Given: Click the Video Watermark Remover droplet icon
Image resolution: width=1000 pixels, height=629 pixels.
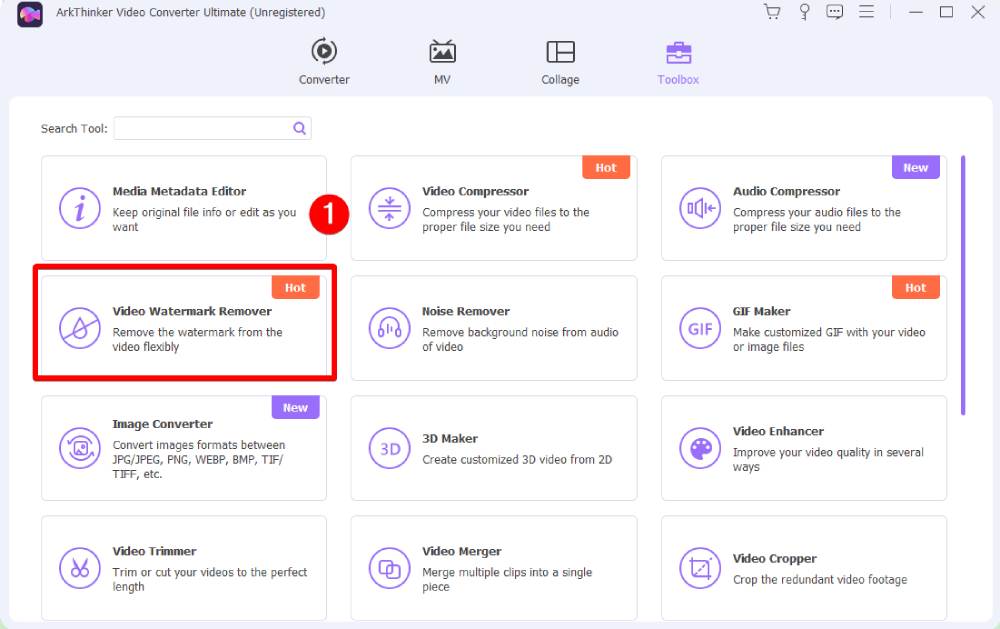Looking at the screenshot, I should [80, 328].
